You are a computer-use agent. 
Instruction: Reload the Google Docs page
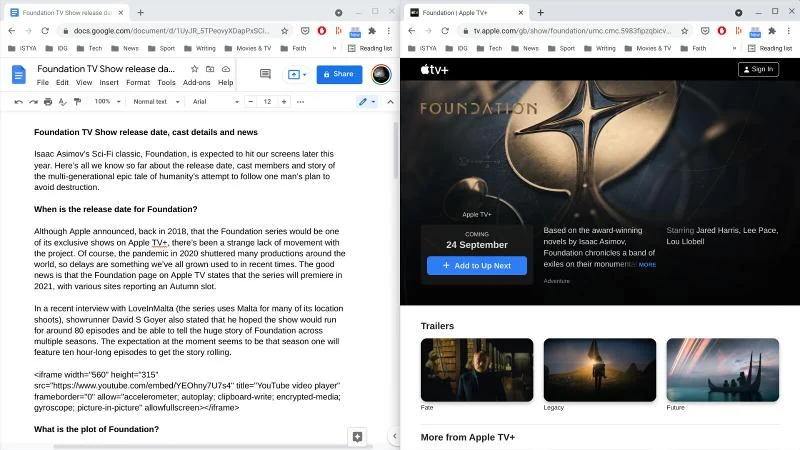45,31
